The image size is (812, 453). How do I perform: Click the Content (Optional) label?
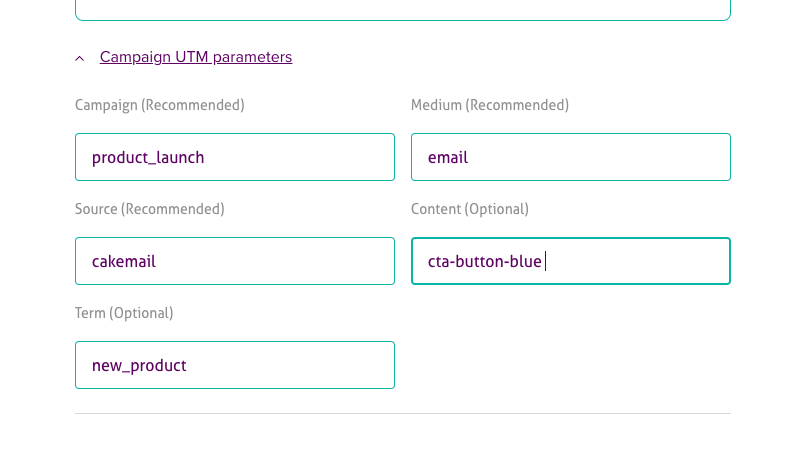coord(470,209)
